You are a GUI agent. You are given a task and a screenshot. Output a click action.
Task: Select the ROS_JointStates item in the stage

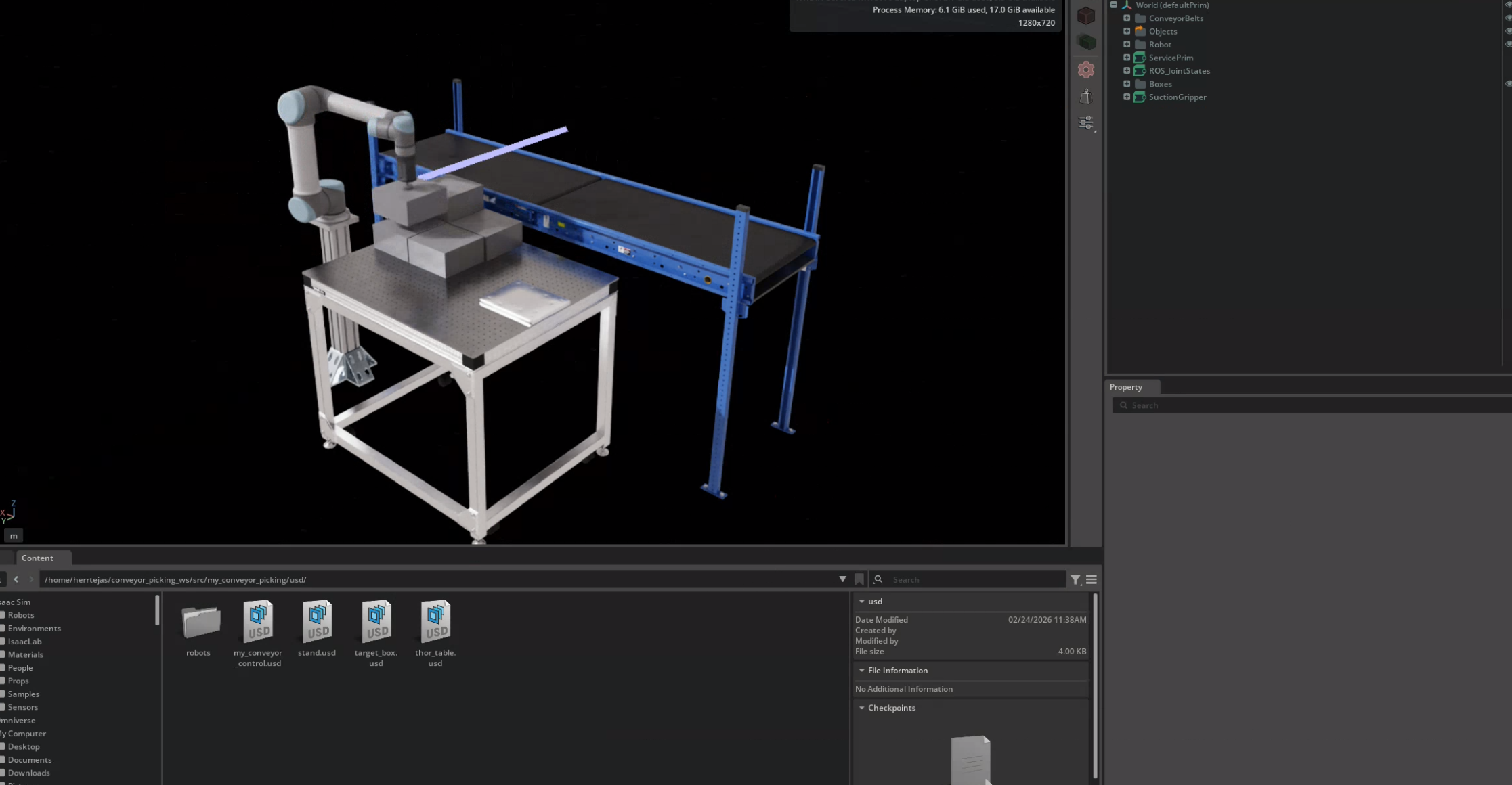(1178, 70)
